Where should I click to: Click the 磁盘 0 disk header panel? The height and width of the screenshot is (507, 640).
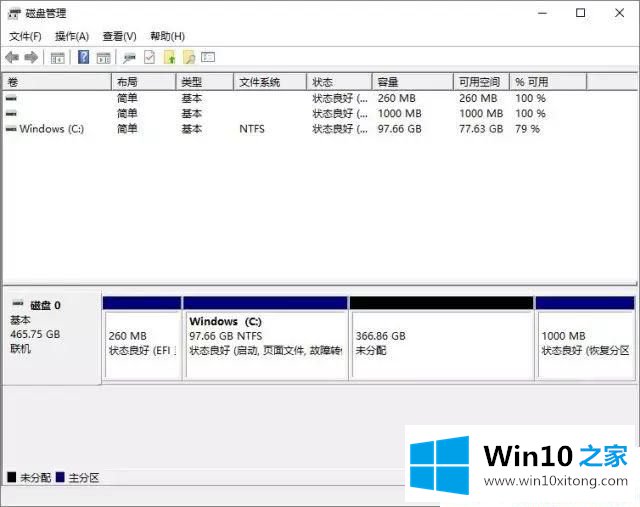[x=52, y=338]
